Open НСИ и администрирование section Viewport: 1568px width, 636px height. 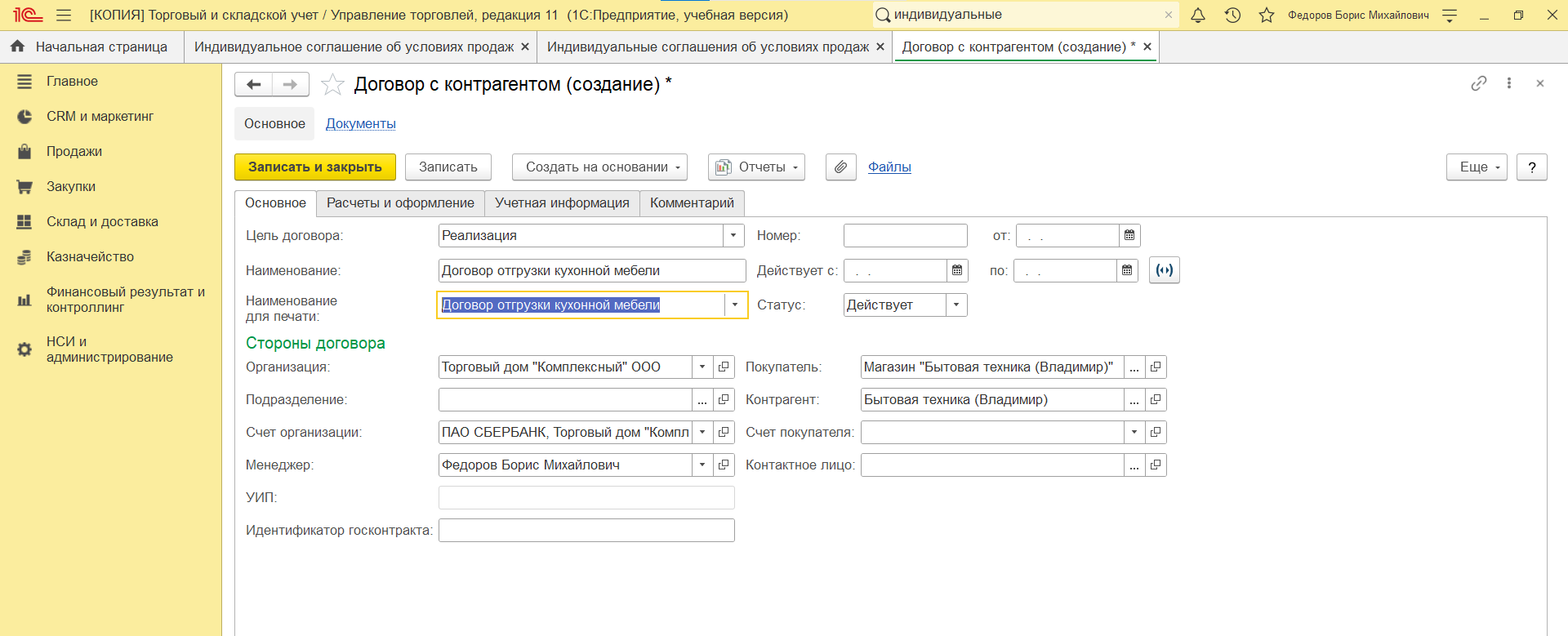point(109,349)
